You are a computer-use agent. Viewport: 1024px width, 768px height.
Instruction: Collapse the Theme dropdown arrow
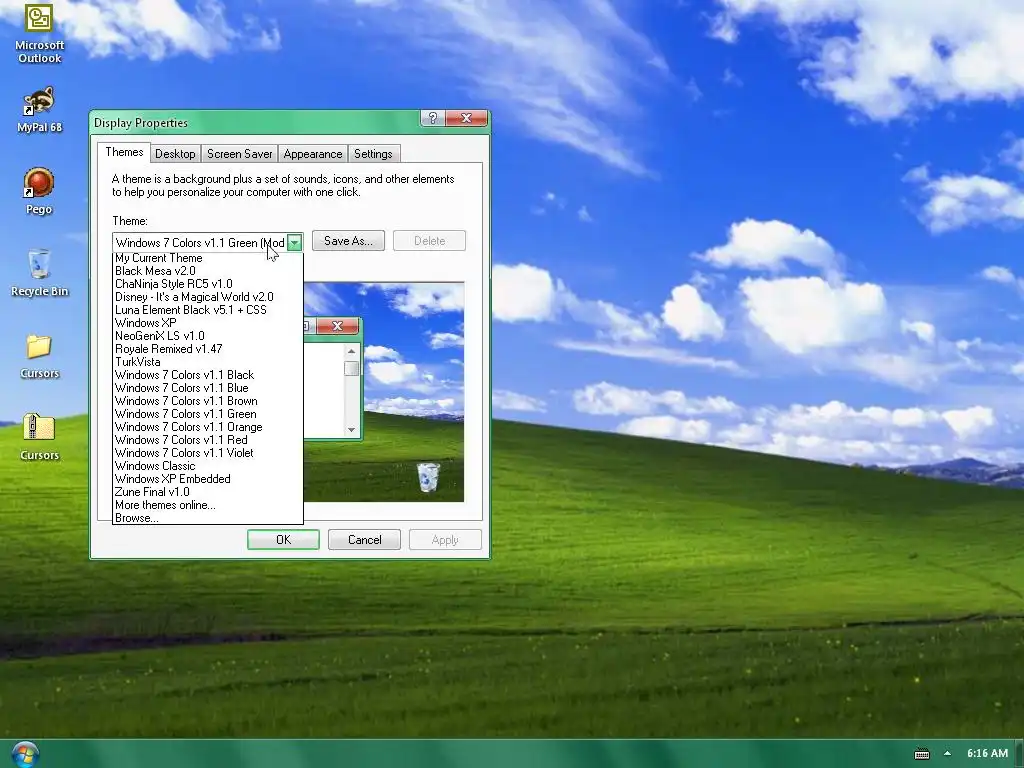coord(295,243)
